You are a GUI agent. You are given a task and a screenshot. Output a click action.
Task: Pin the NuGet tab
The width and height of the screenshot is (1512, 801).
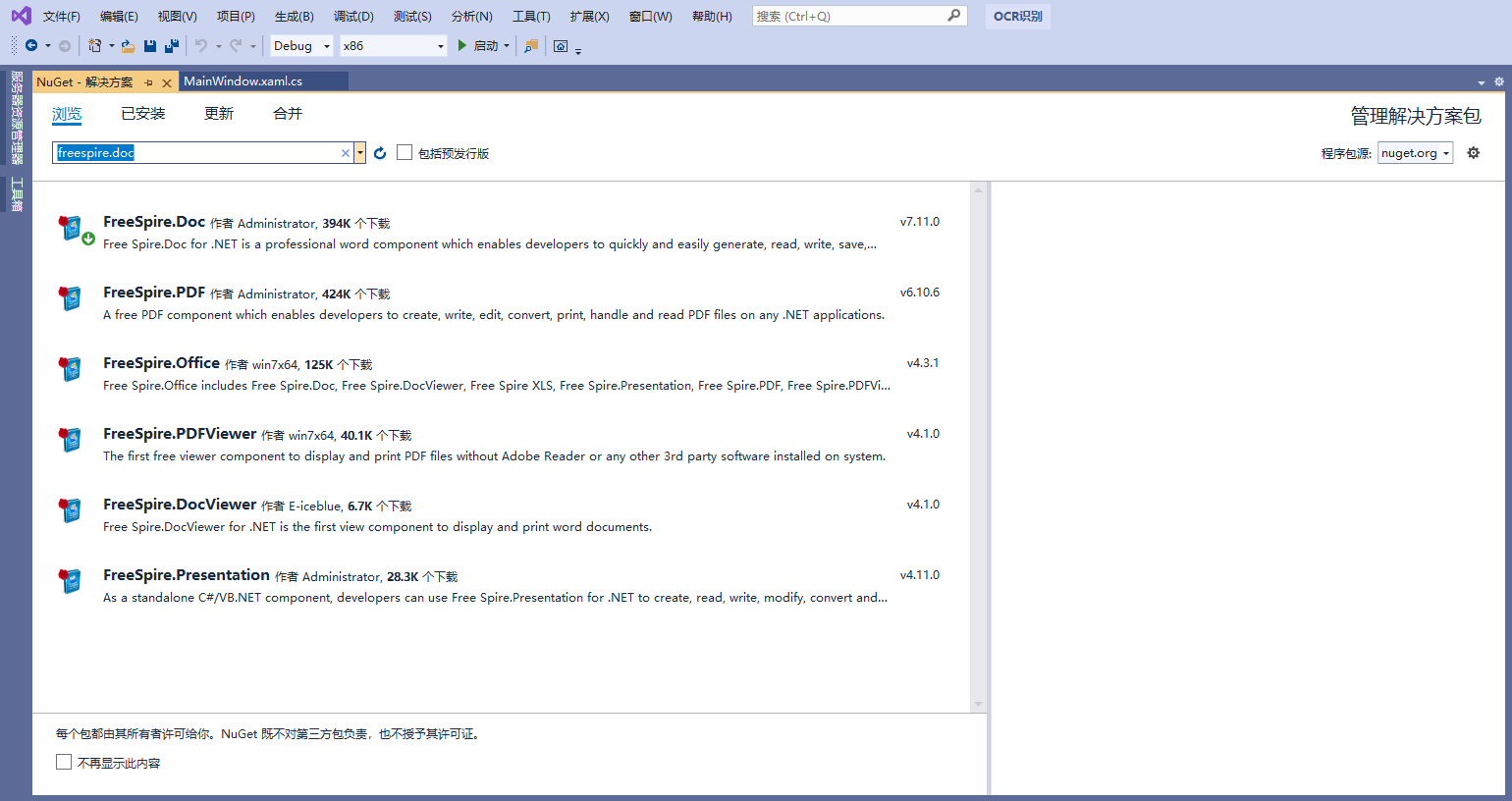point(149,82)
